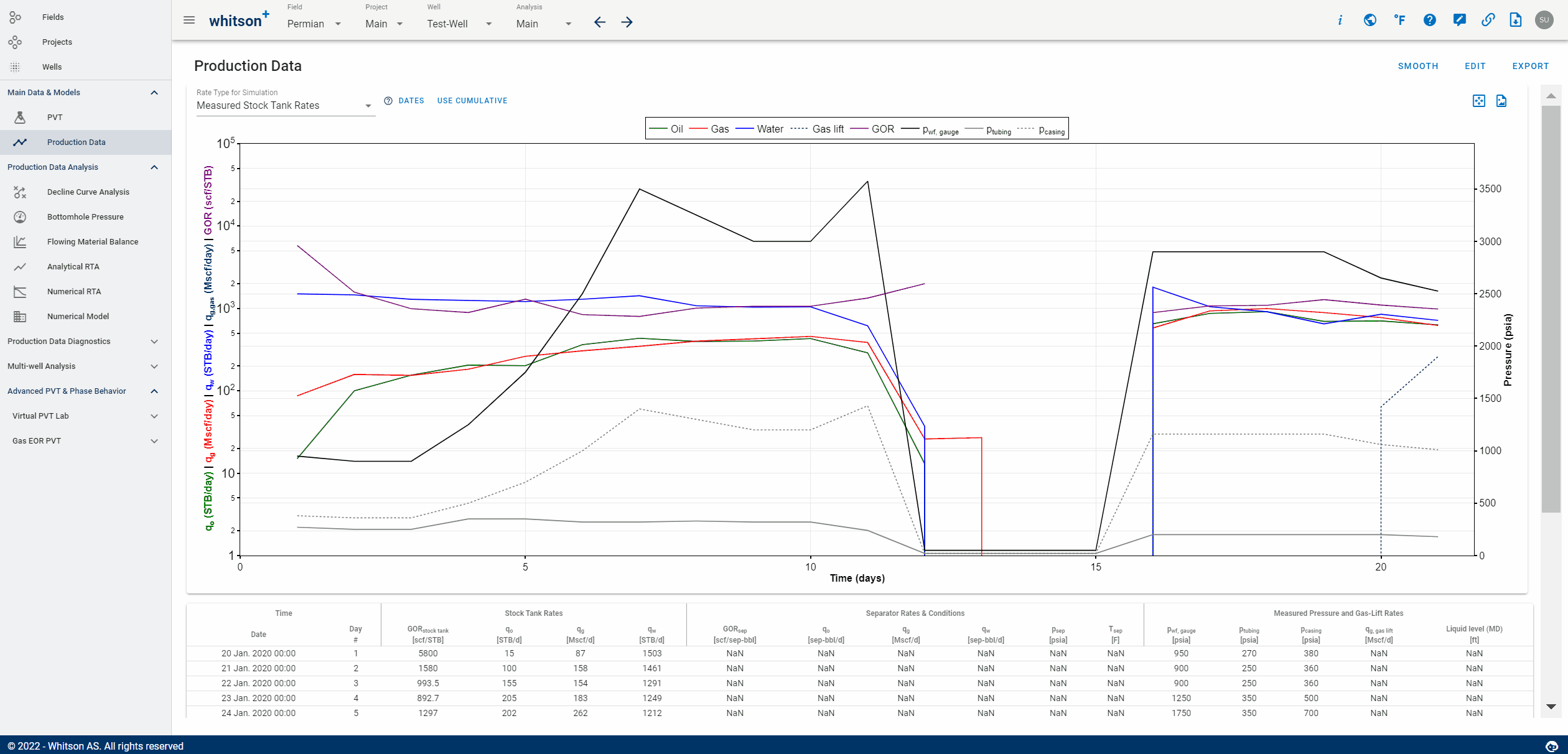Toggle Oil series in chart legend
The image size is (1568, 754).
coord(666,129)
